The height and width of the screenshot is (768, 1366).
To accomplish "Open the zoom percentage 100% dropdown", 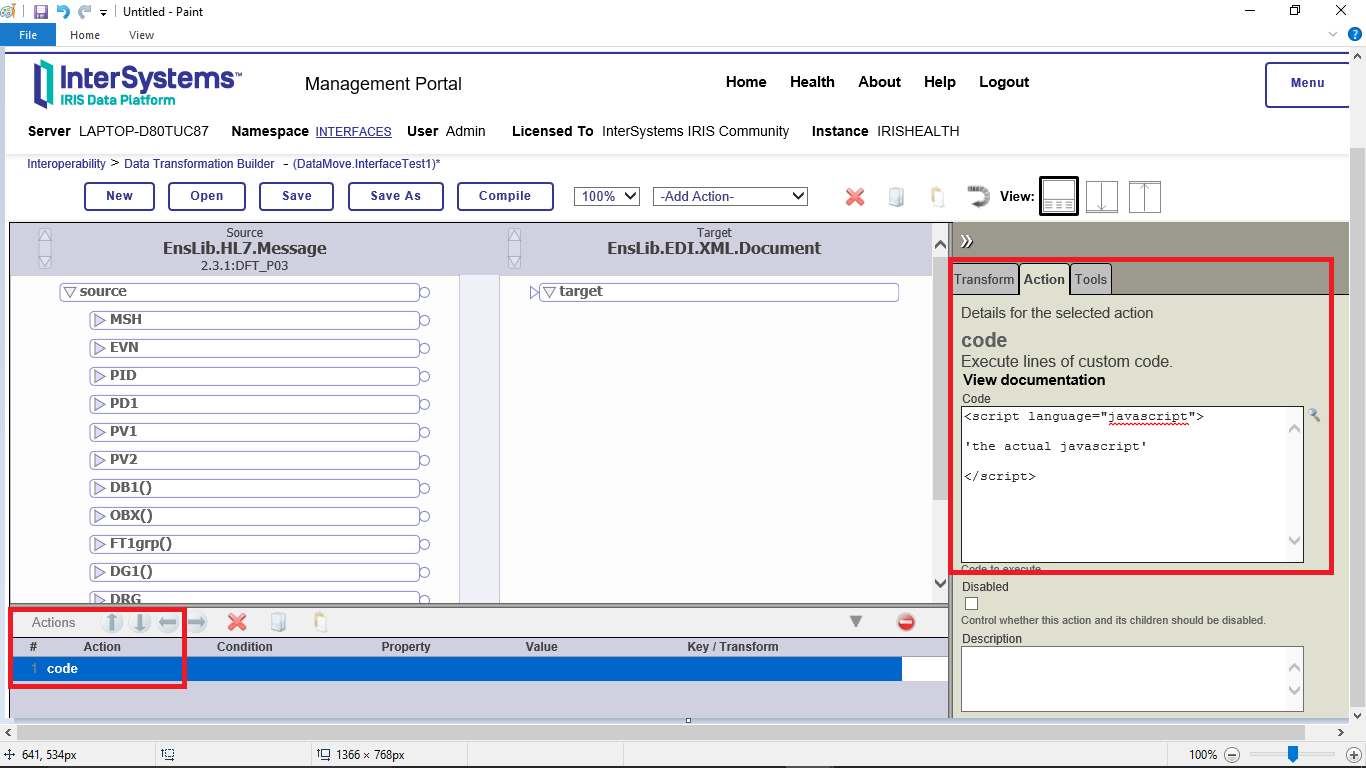I will click(607, 196).
